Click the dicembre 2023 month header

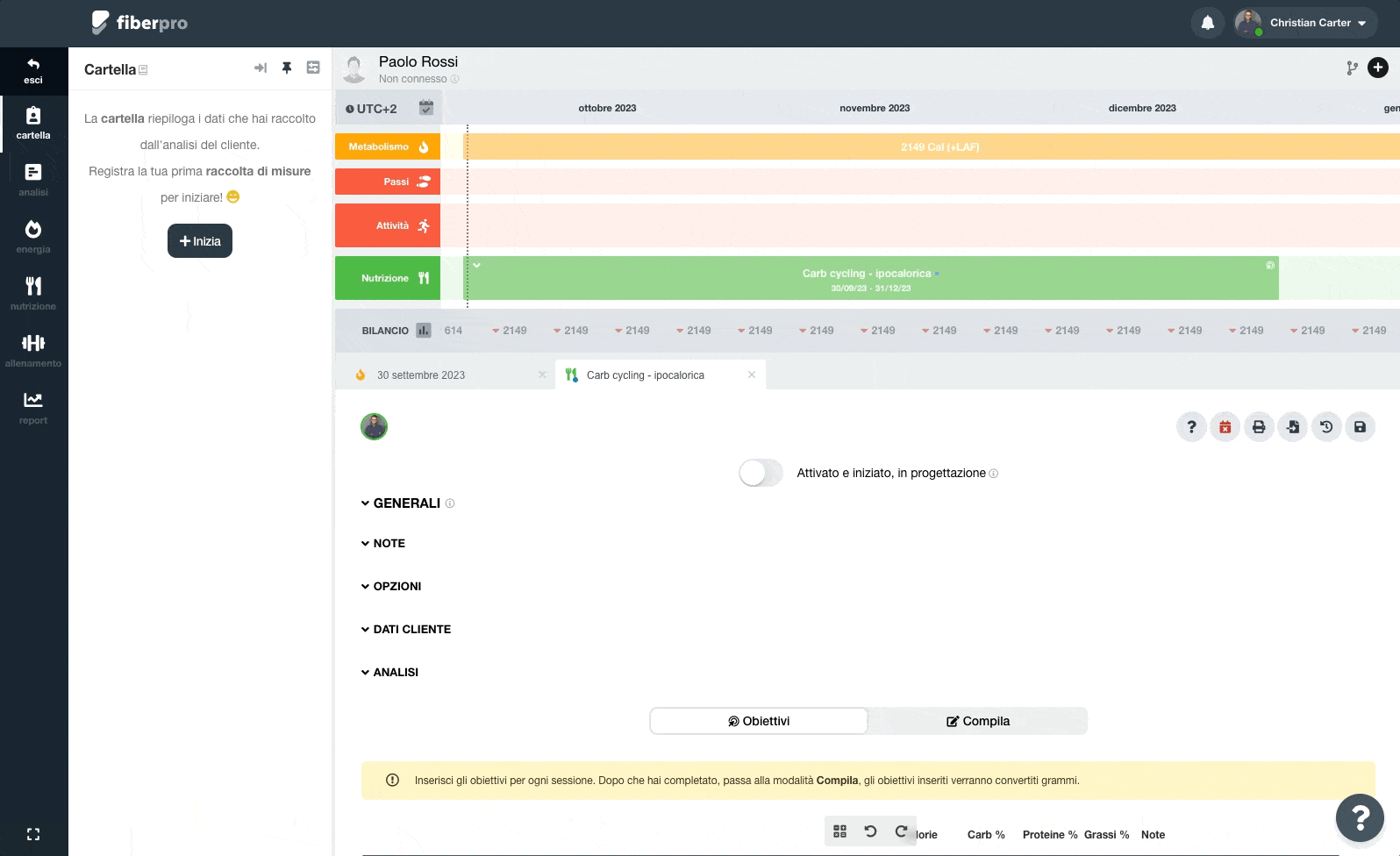tap(1142, 108)
